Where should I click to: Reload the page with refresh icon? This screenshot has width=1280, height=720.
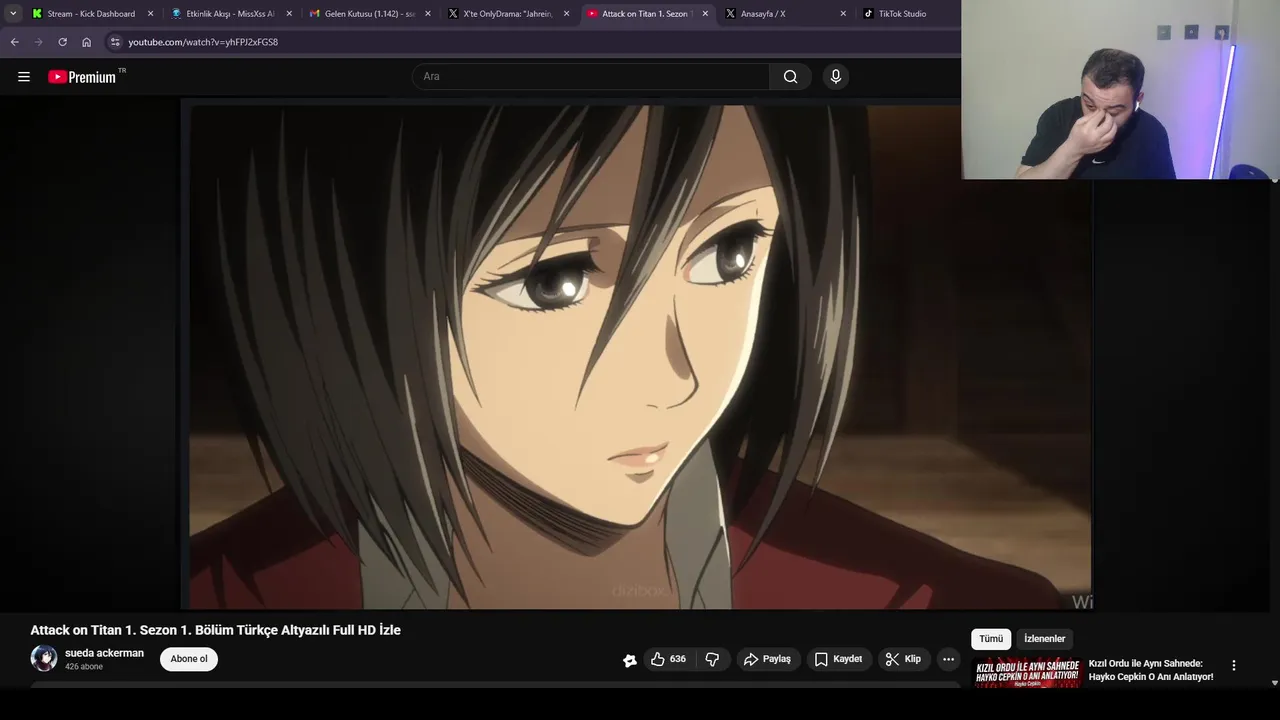point(62,42)
